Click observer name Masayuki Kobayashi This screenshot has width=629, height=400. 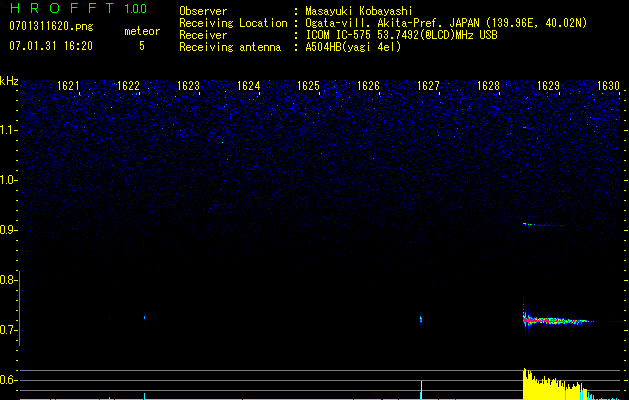point(359,11)
